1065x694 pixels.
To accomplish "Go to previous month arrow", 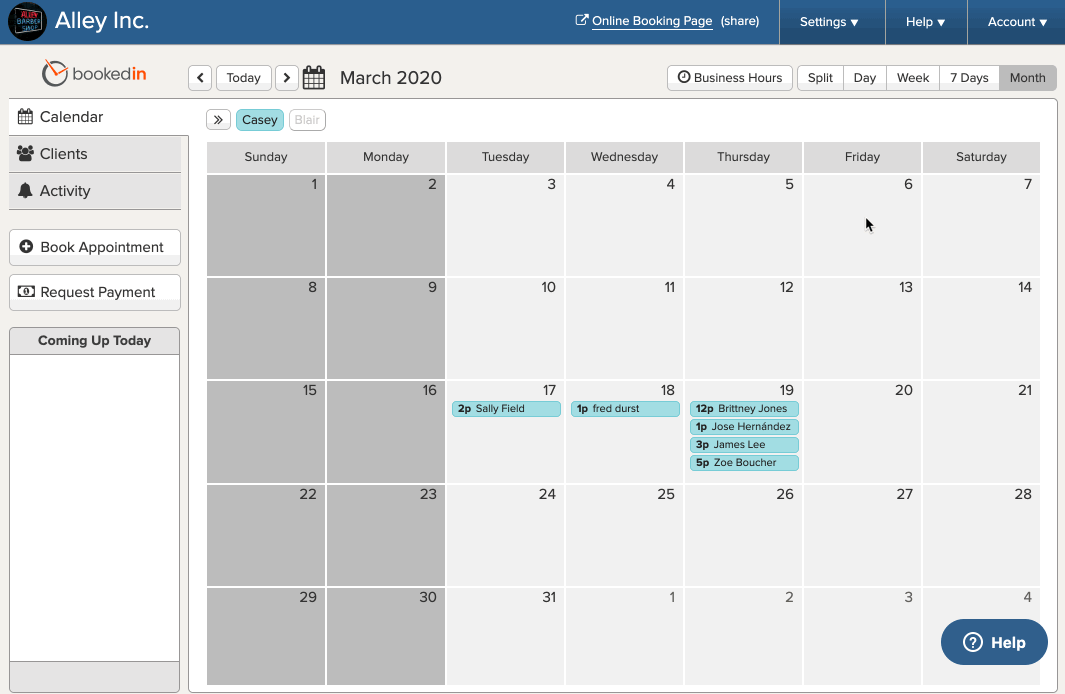I will click(200, 77).
